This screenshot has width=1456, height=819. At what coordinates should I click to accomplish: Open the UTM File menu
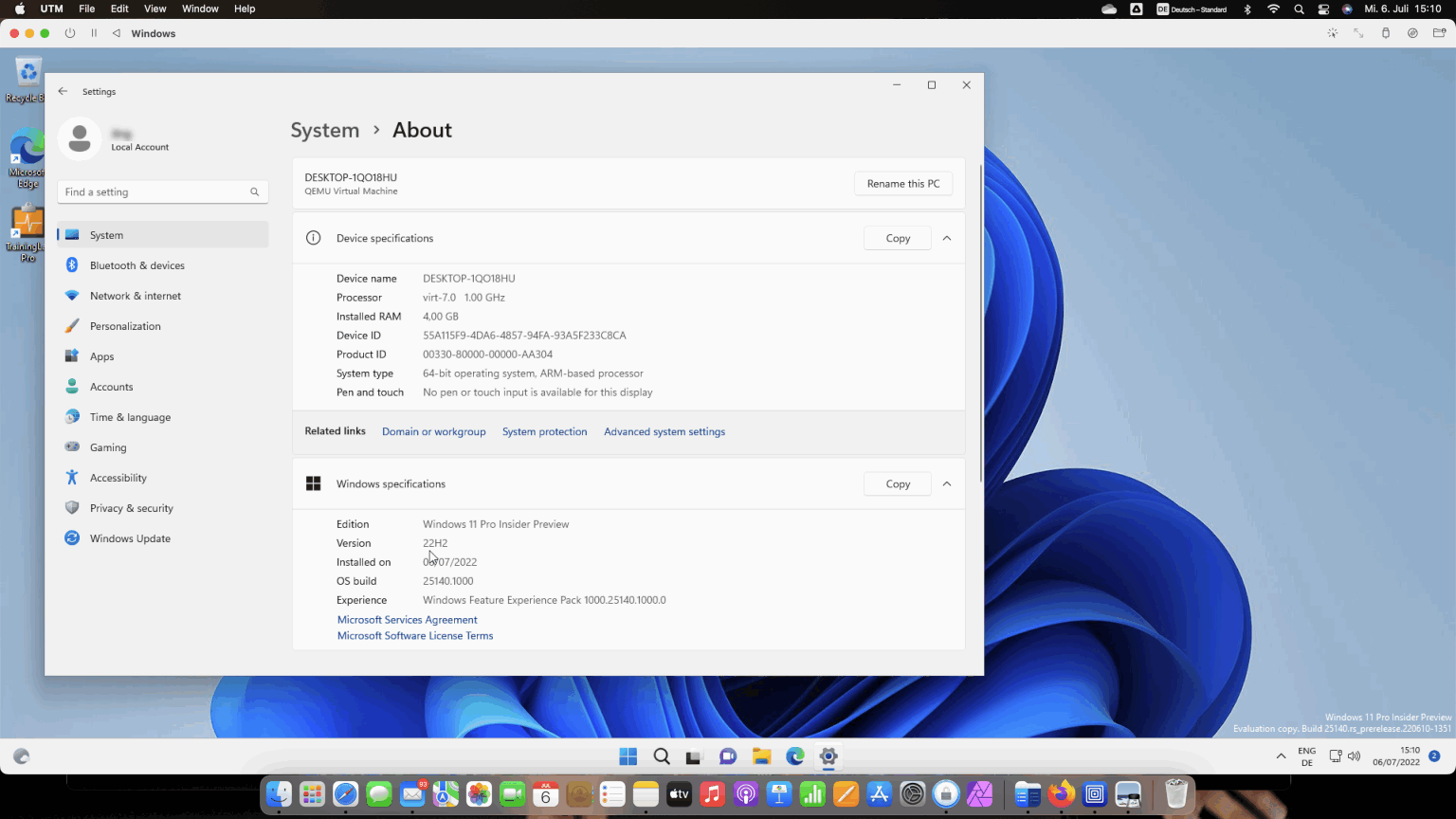coord(86,9)
